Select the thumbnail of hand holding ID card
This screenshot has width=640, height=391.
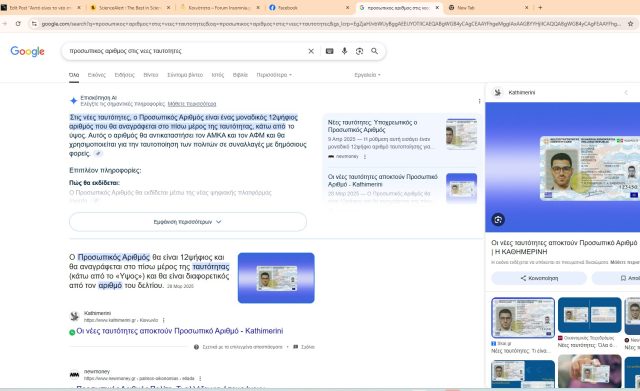coord(589,371)
